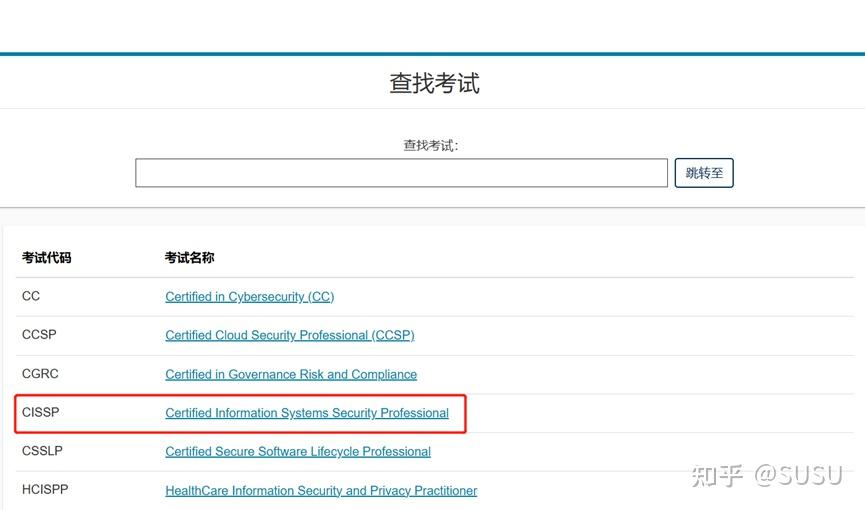Select the CC exam code cell

click(x=31, y=296)
